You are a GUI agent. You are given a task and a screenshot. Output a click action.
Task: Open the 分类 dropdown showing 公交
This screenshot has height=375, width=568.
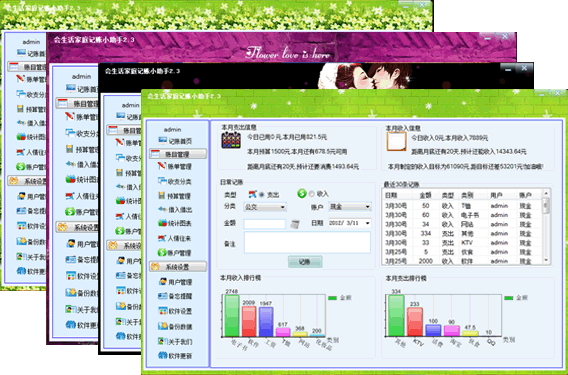click(x=265, y=207)
